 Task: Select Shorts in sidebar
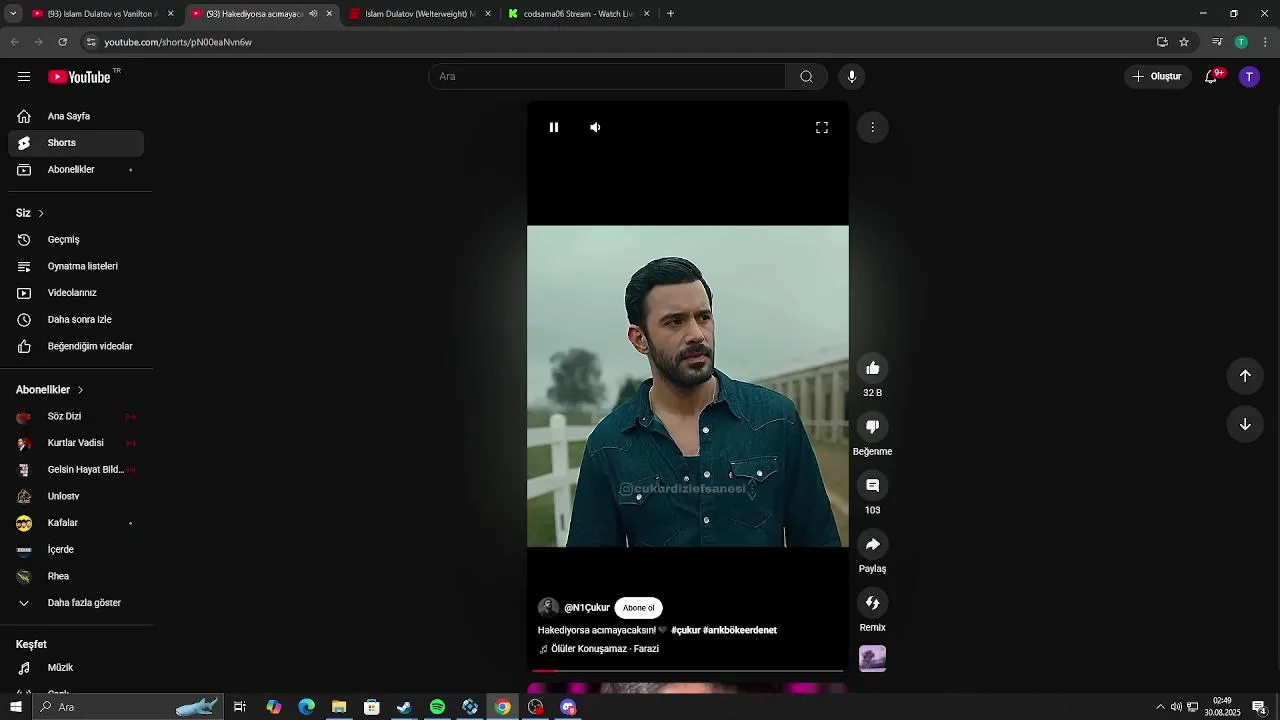point(76,143)
